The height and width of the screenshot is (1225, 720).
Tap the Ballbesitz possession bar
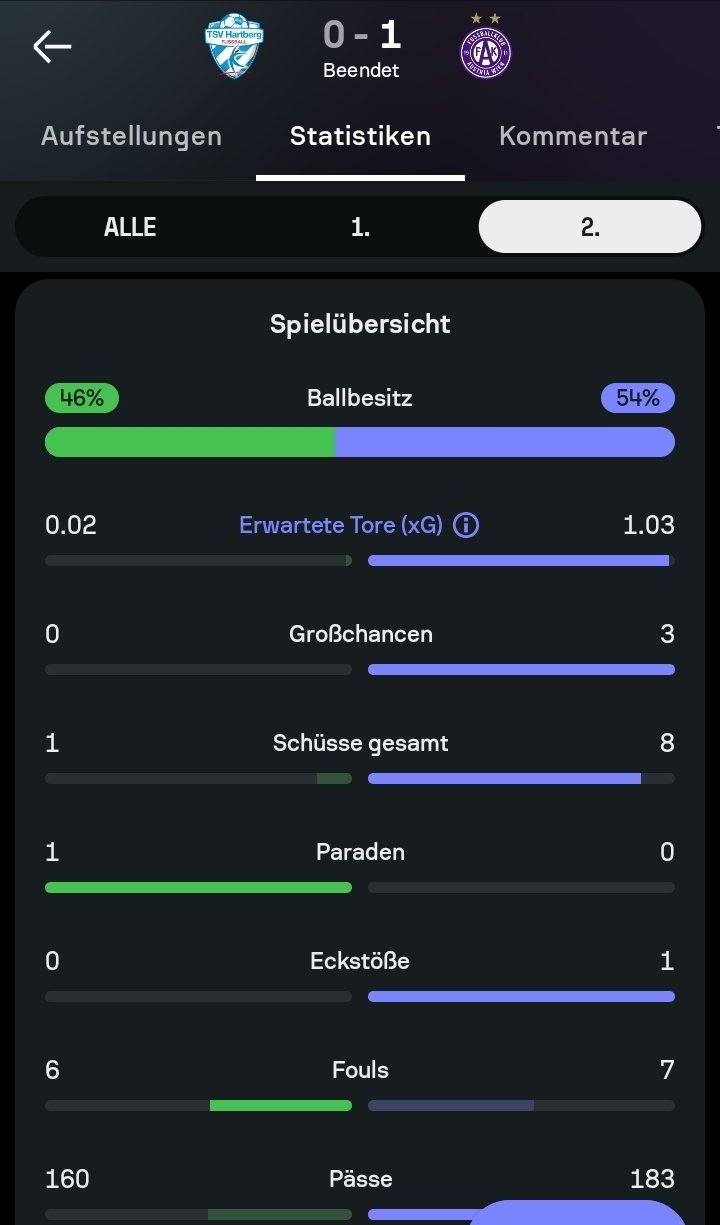[x=360, y=442]
